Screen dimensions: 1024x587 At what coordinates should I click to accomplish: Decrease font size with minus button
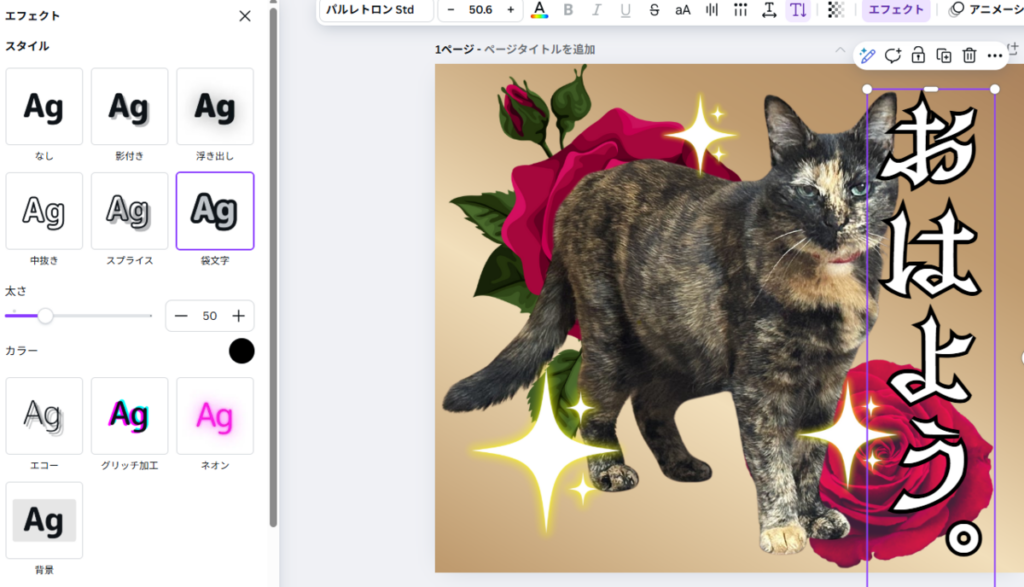coord(451,10)
